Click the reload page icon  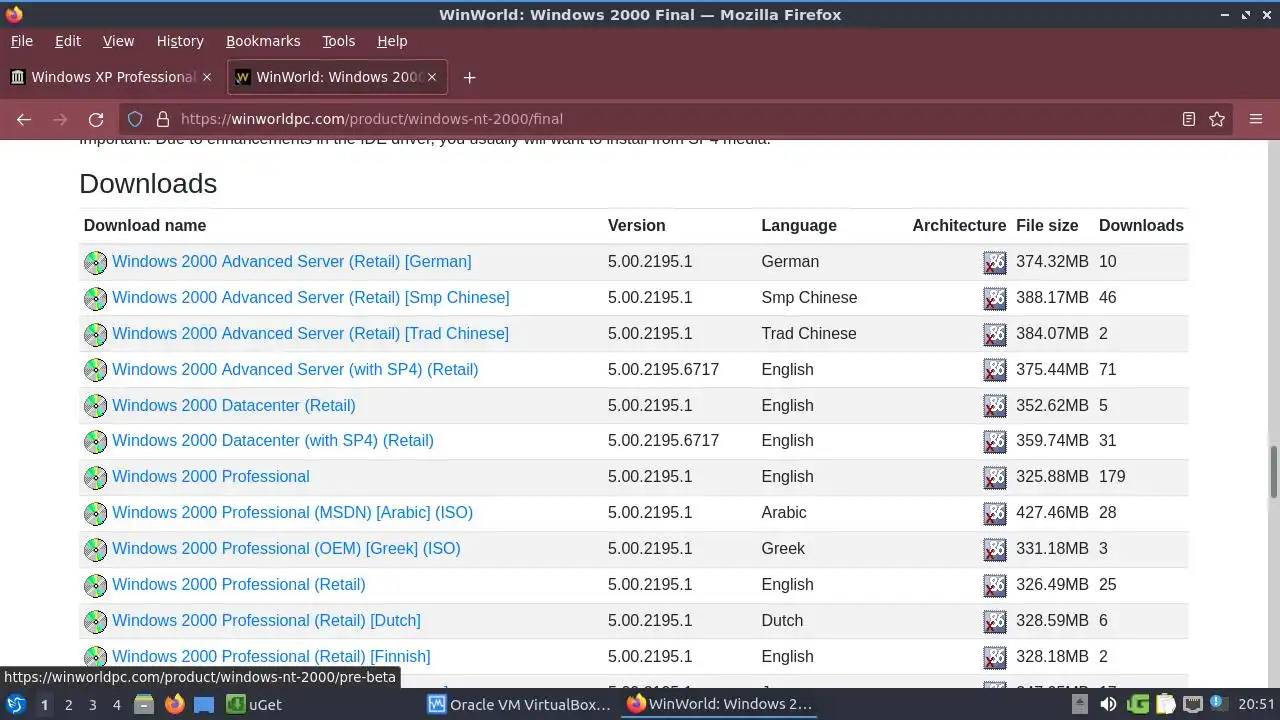coord(96,119)
